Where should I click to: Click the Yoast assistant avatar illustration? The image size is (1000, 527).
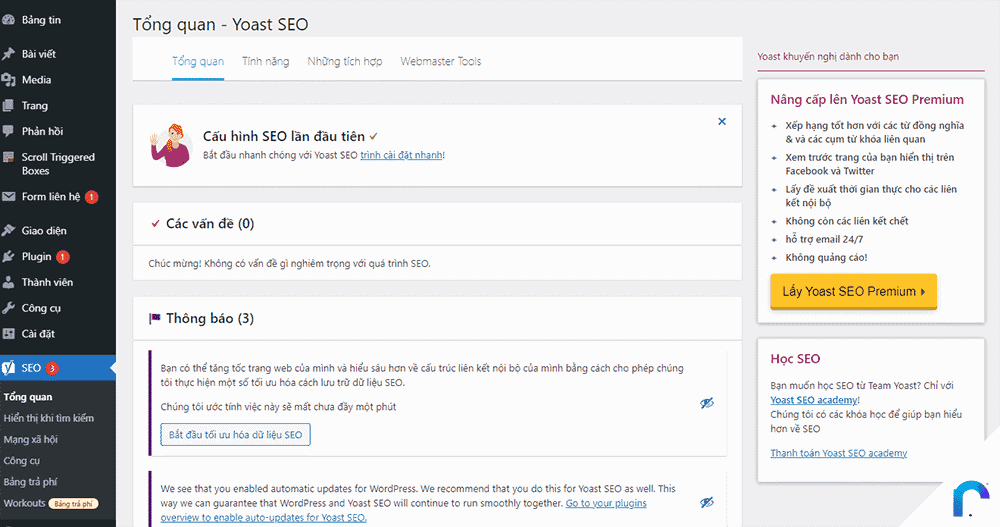pos(170,145)
